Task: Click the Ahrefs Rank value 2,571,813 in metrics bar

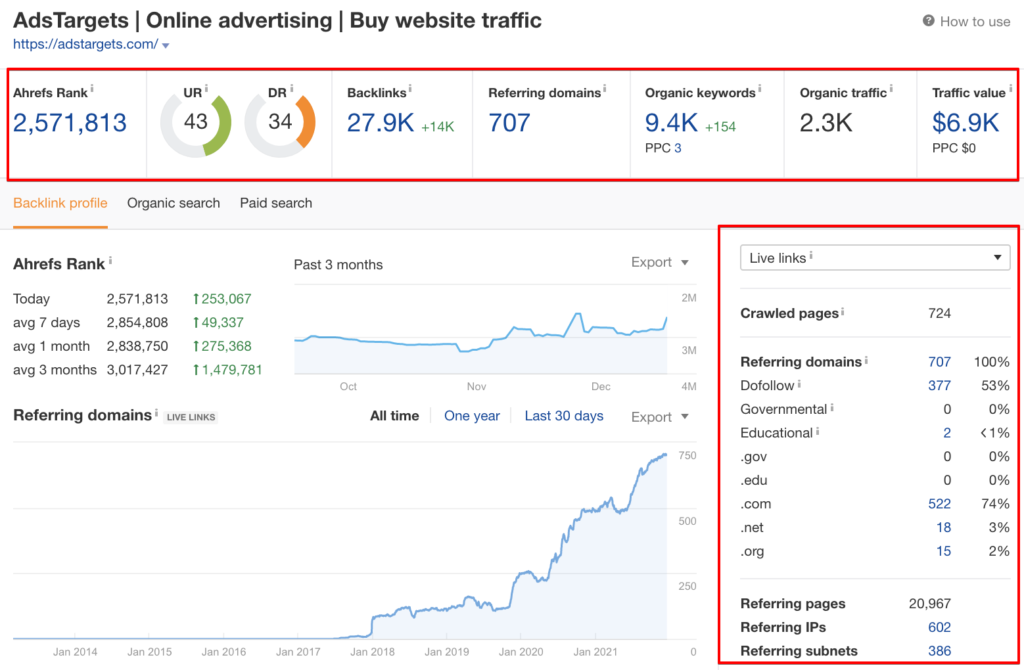Action: (70, 123)
